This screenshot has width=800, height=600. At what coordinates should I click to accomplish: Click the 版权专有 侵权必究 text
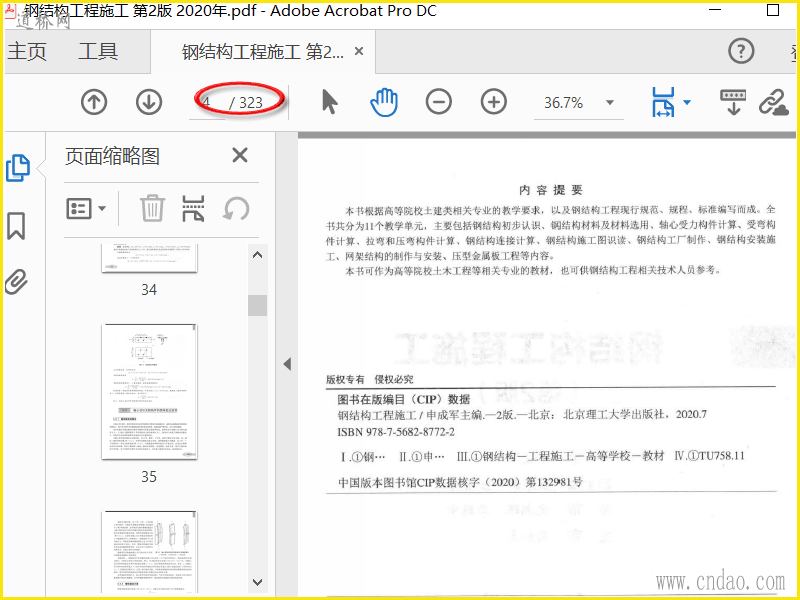pos(369,380)
